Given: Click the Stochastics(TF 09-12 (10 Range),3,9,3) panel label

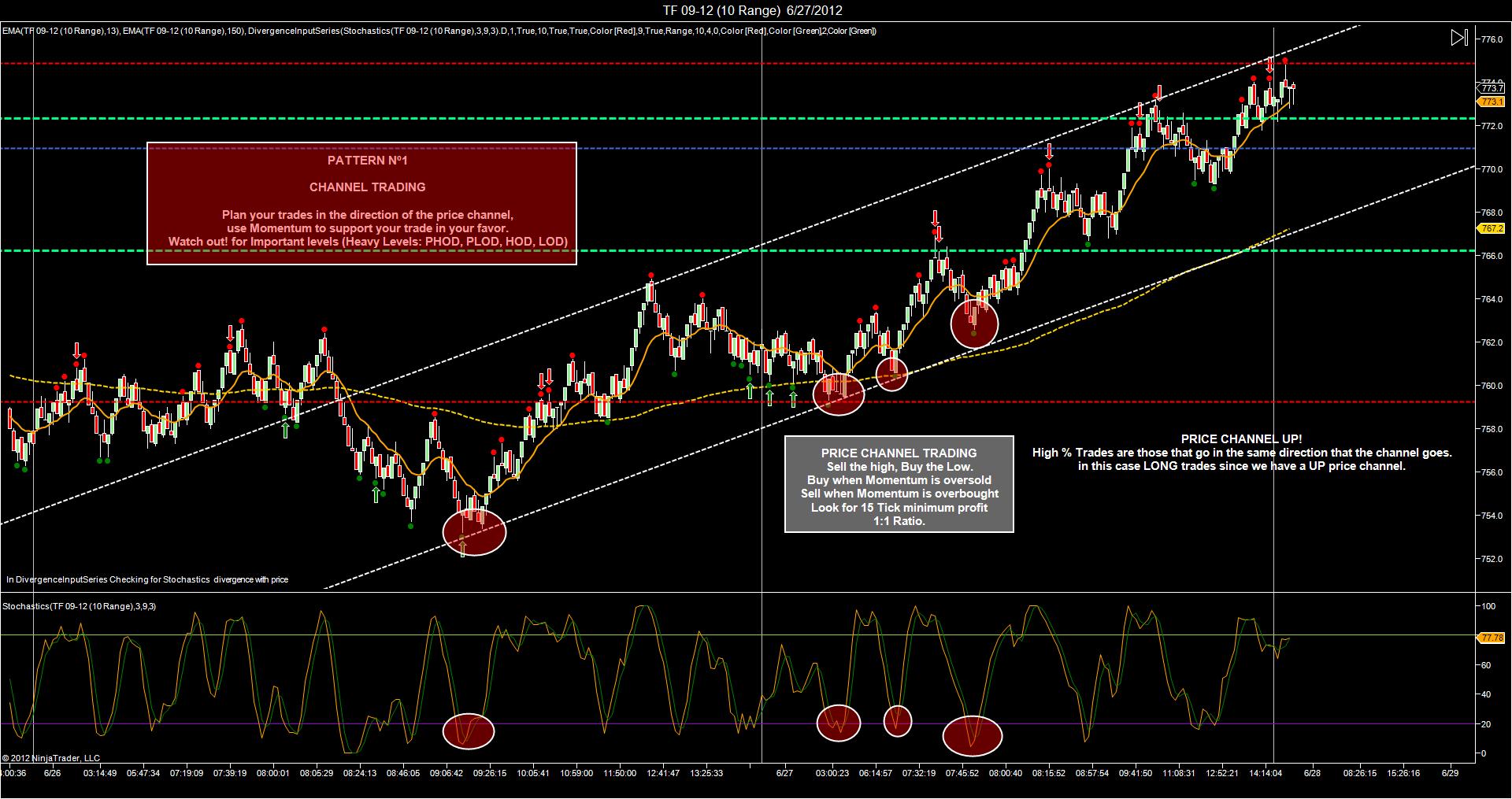Looking at the screenshot, I should [x=79, y=606].
